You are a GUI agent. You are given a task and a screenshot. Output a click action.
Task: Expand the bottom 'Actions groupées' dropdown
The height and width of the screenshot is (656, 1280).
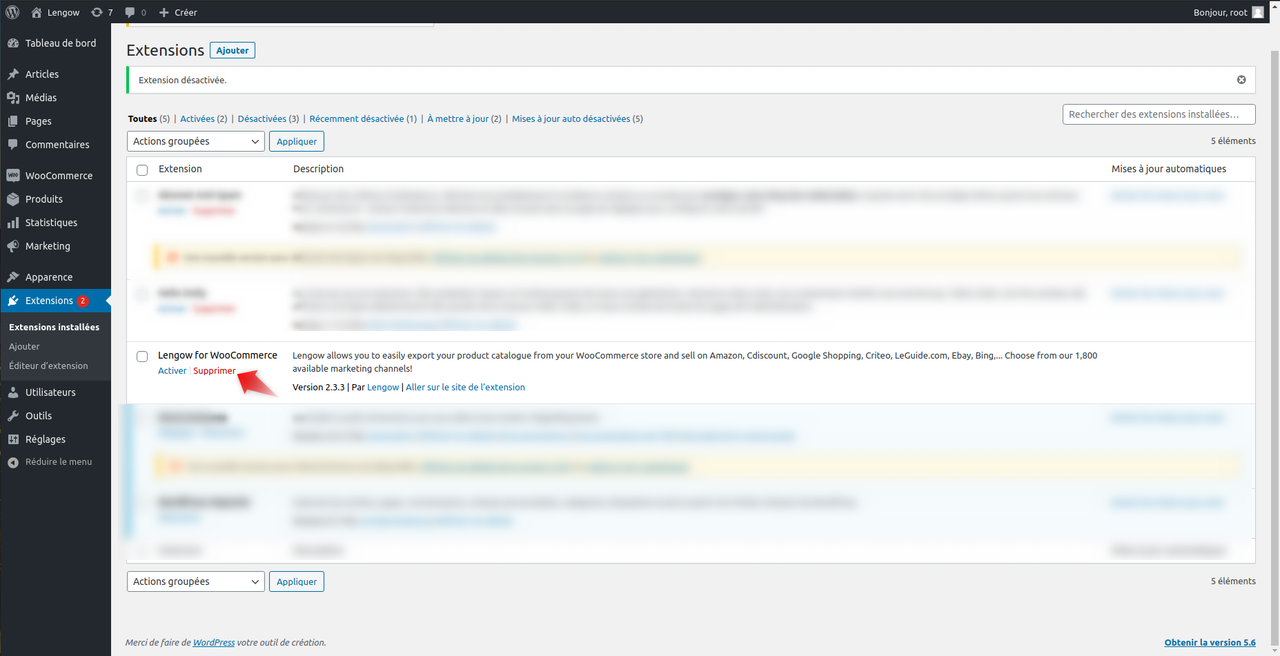tap(196, 582)
